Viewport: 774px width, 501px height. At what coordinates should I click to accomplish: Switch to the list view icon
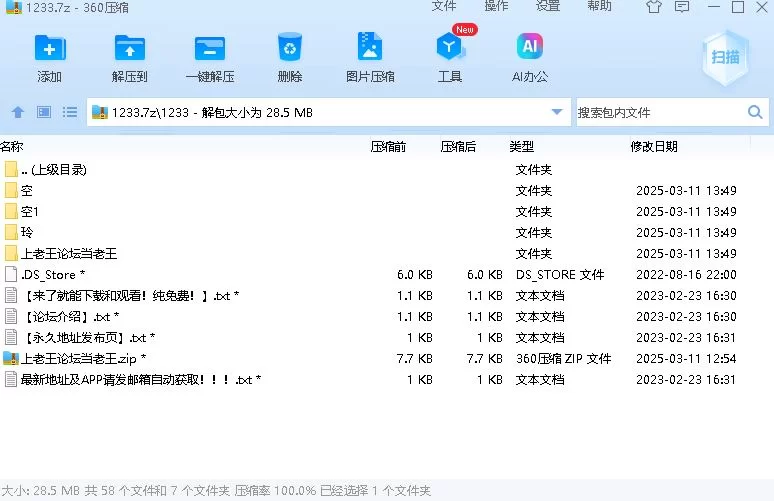(x=70, y=112)
